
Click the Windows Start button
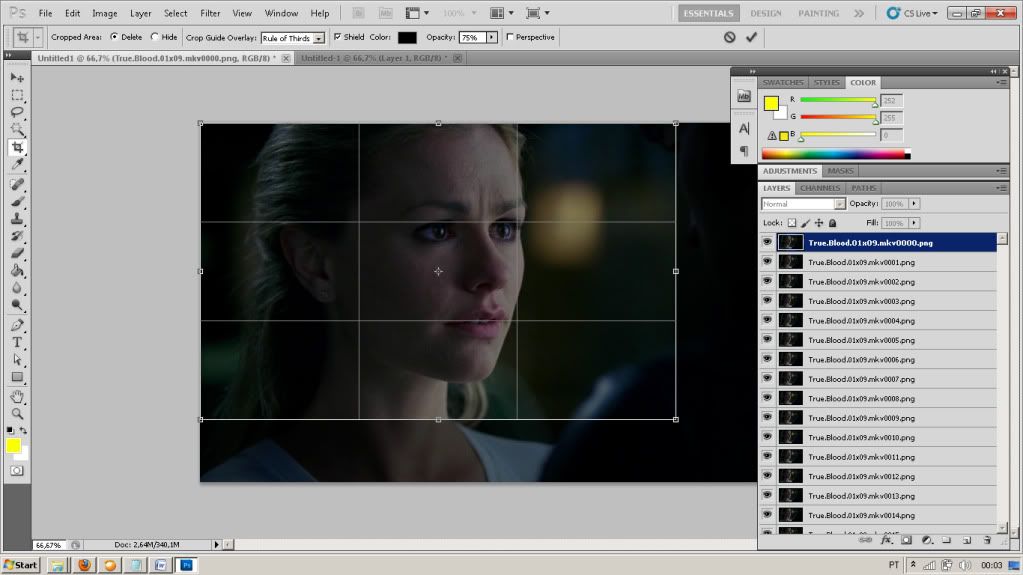pos(20,565)
